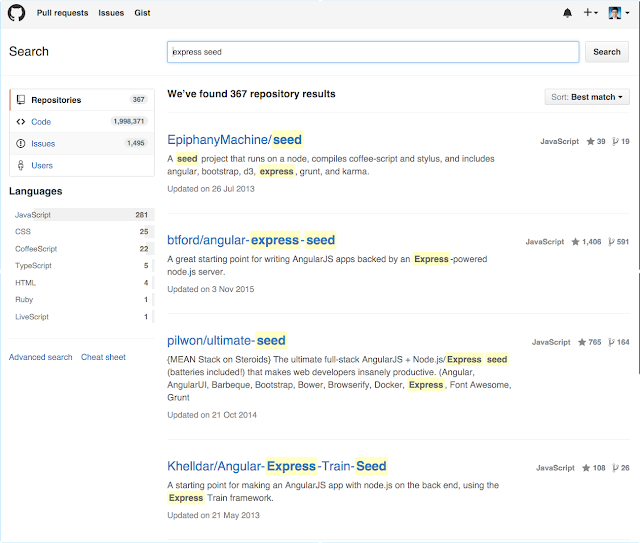Click the 1,495 issues count badge
Viewport: 640px width, 543px height.
(136, 143)
